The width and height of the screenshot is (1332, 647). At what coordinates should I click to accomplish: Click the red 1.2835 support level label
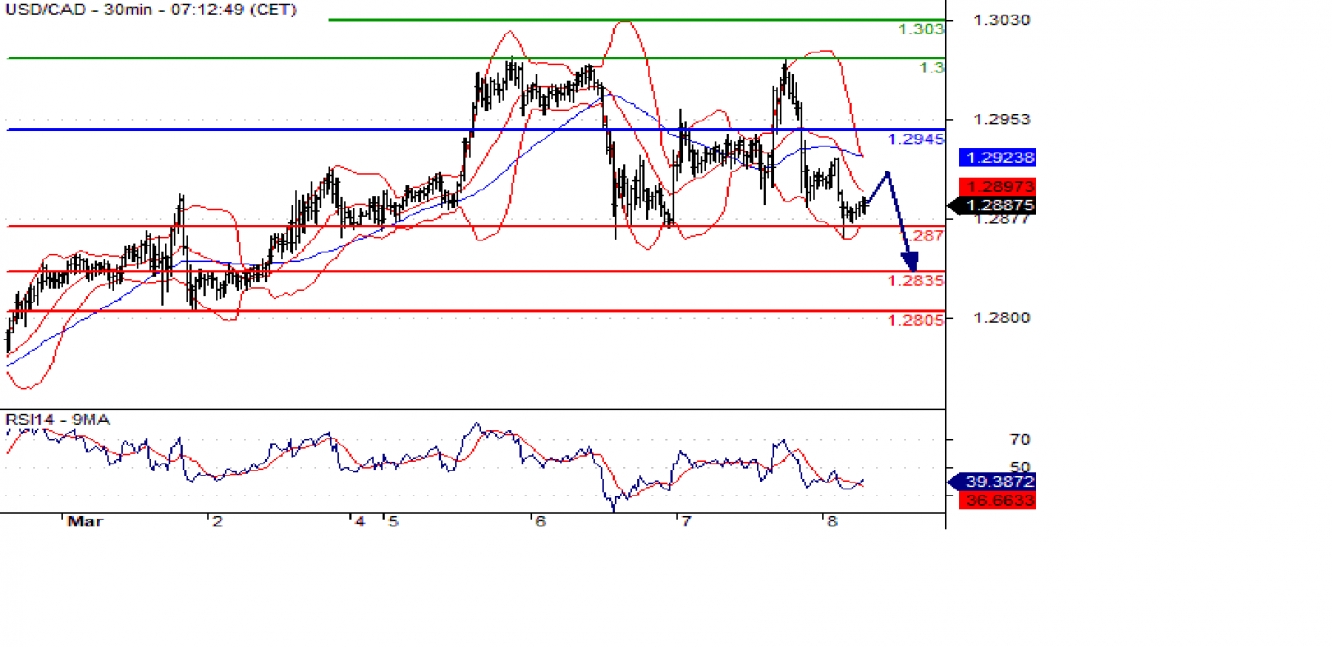pyautogui.click(x=915, y=281)
